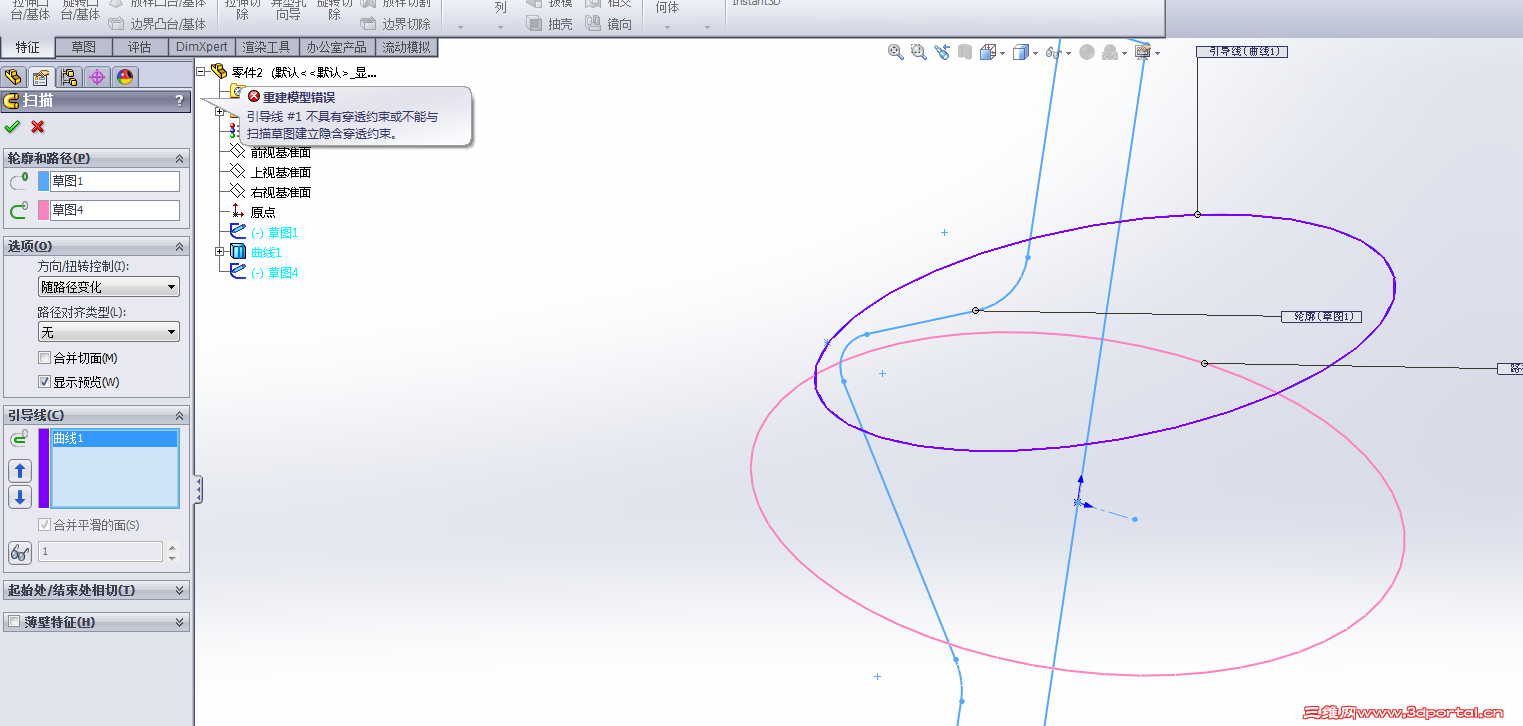The image size is (1523, 726).
Task: Click path field containing 草图4
Action: point(115,210)
